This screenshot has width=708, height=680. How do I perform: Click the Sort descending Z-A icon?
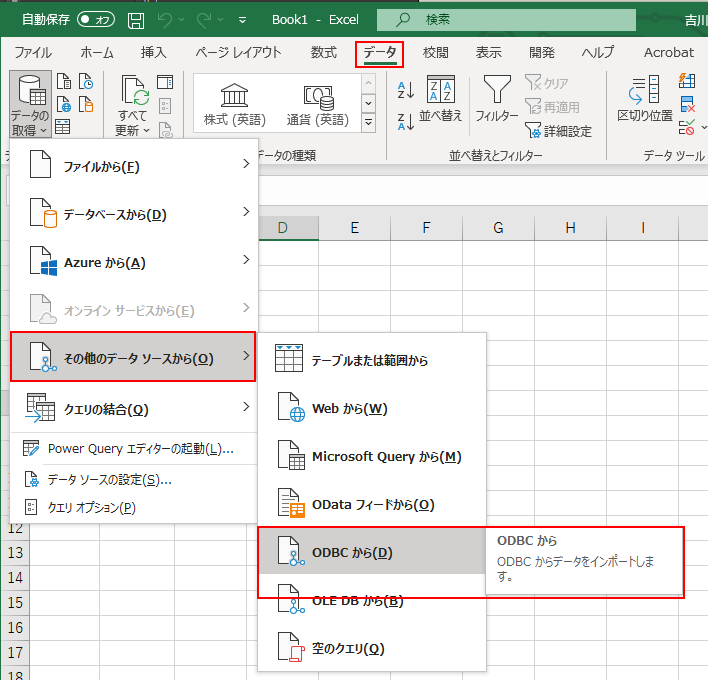(x=405, y=122)
